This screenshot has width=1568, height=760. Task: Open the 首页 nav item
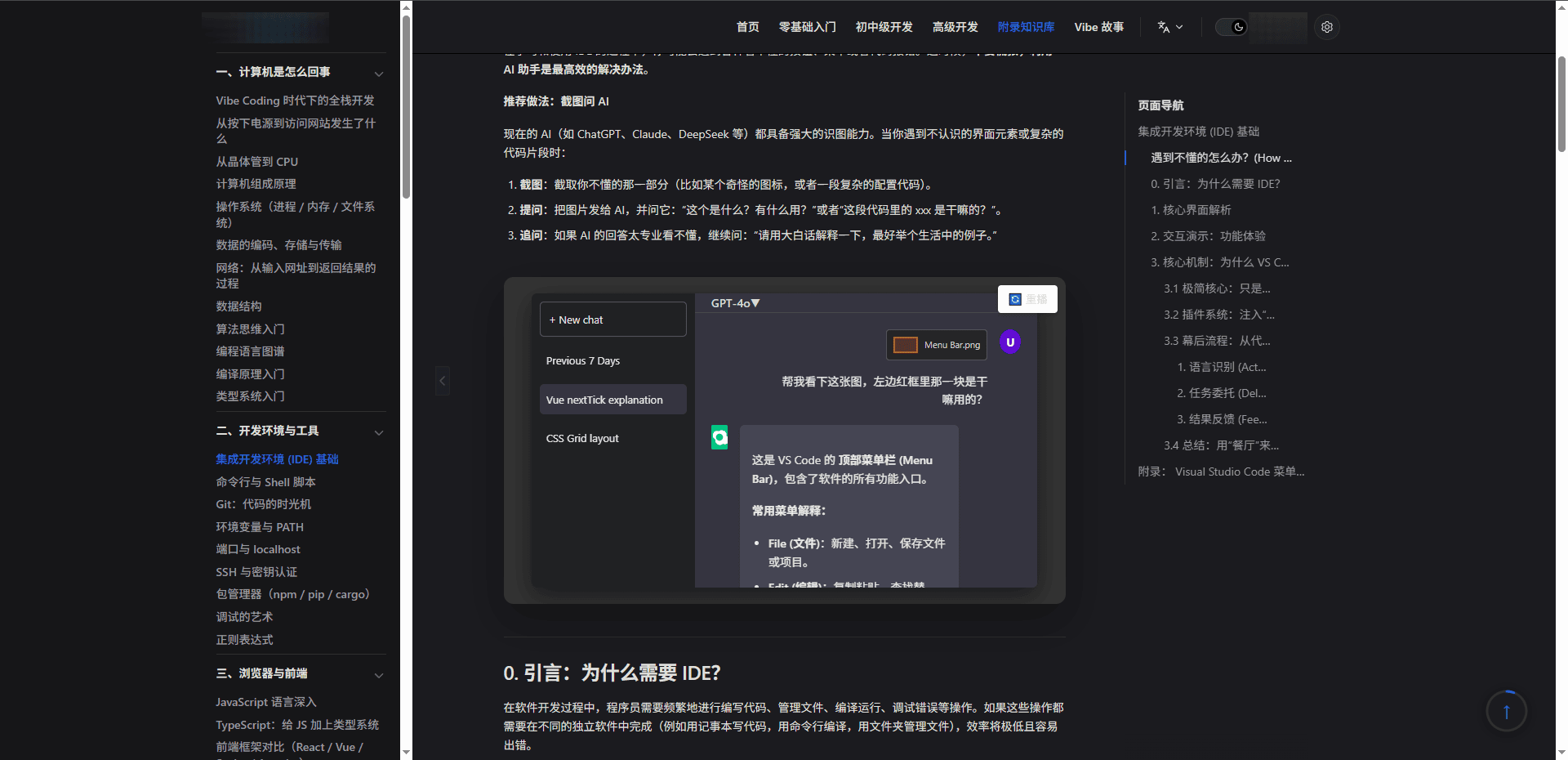click(x=747, y=27)
